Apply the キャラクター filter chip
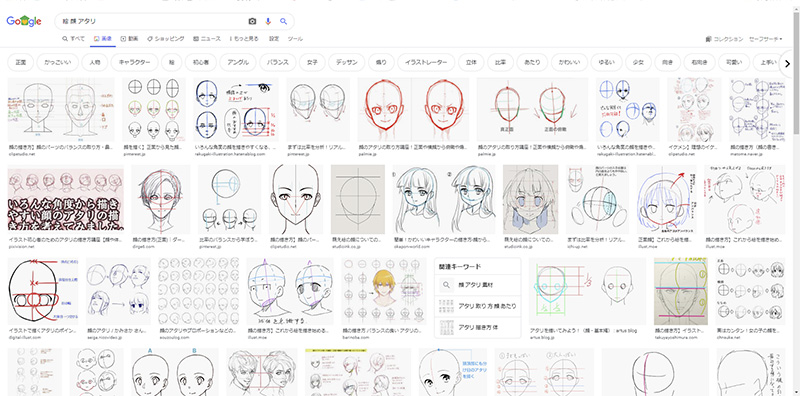 134,62
